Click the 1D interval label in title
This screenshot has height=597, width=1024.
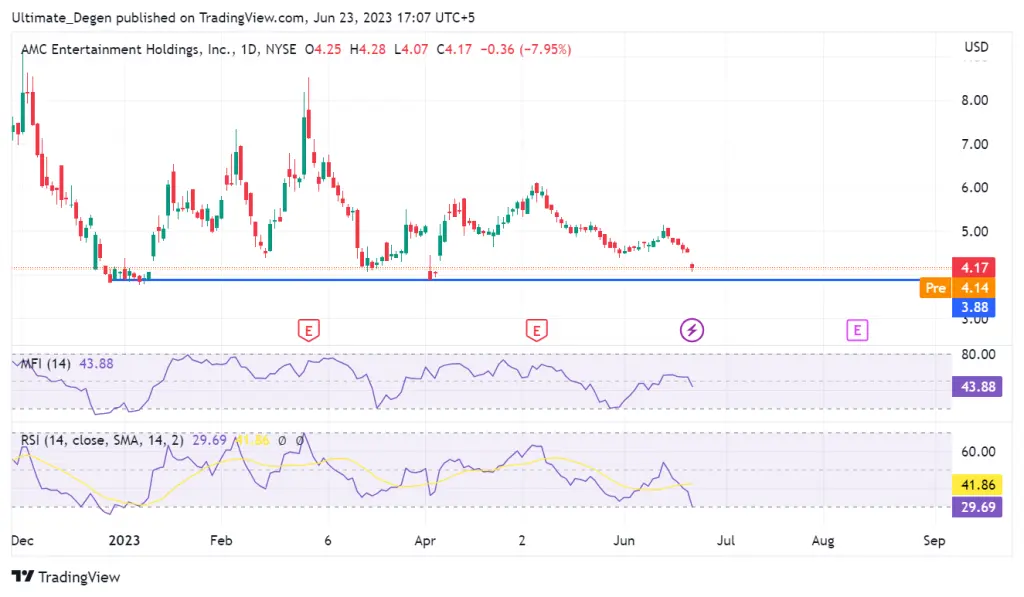249,50
